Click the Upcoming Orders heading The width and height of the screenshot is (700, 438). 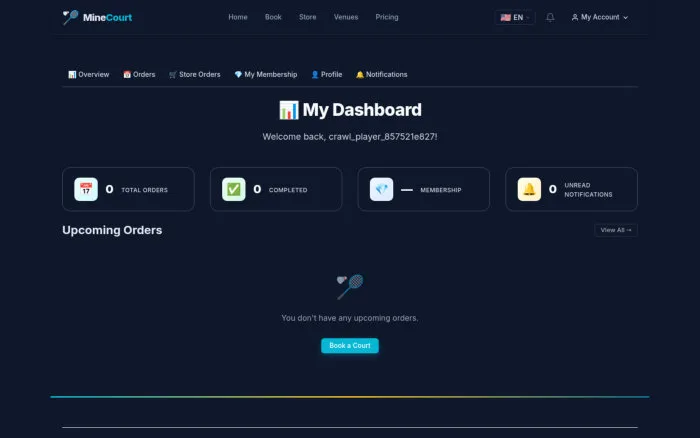[x=112, y=230]
